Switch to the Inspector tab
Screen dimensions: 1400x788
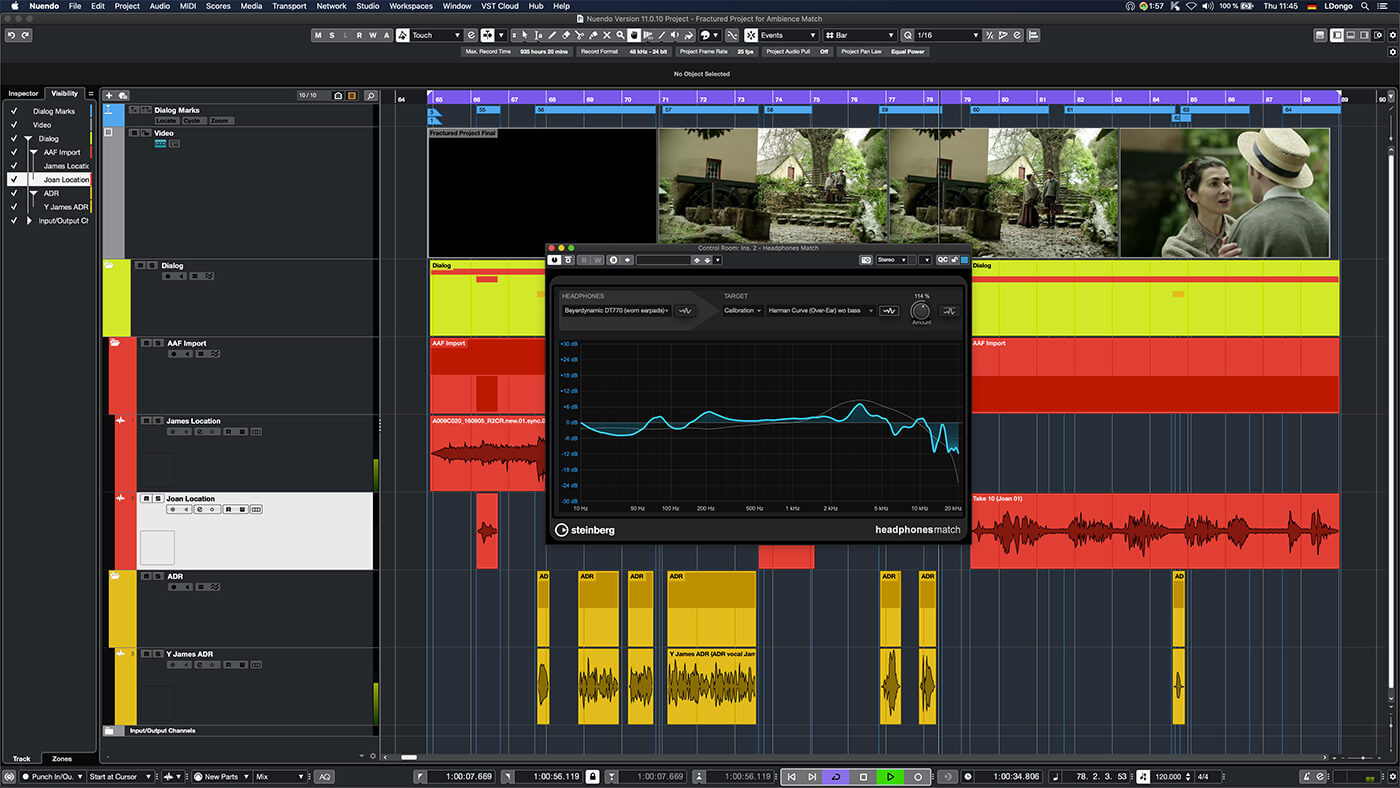(x=24, y=94)
